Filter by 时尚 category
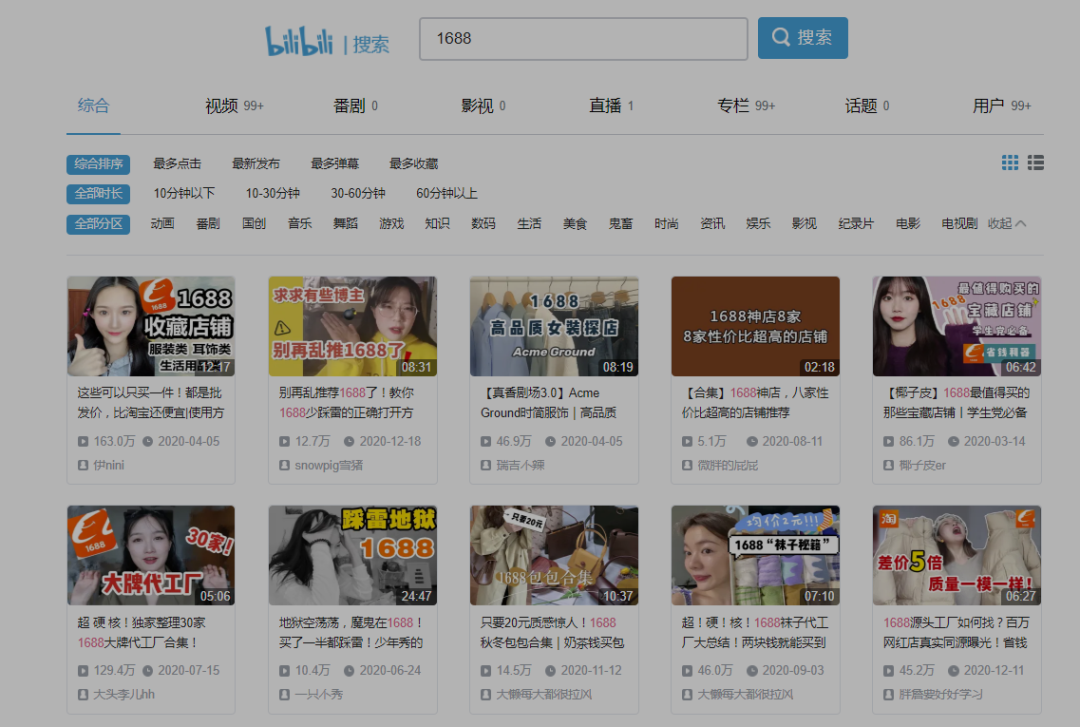This screenshot has width=1080, height=727. [x=667, y=224]
